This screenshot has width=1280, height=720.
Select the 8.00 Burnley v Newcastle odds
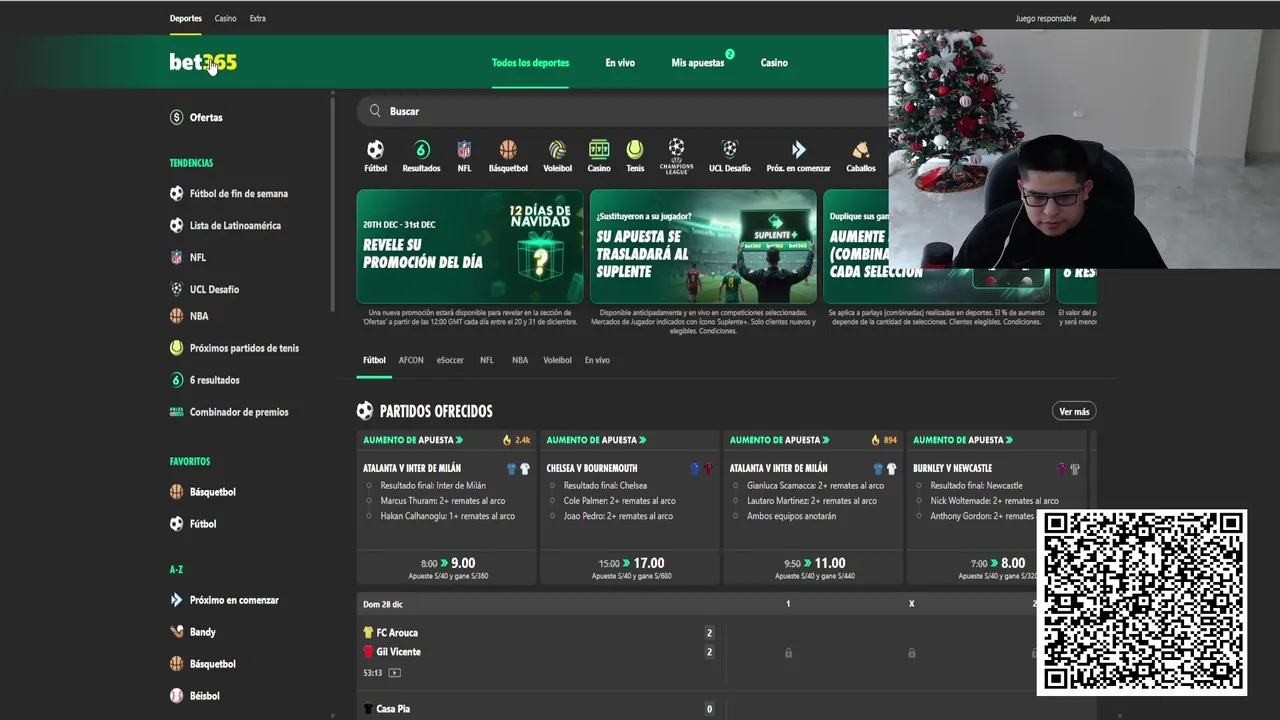point(996,567)
